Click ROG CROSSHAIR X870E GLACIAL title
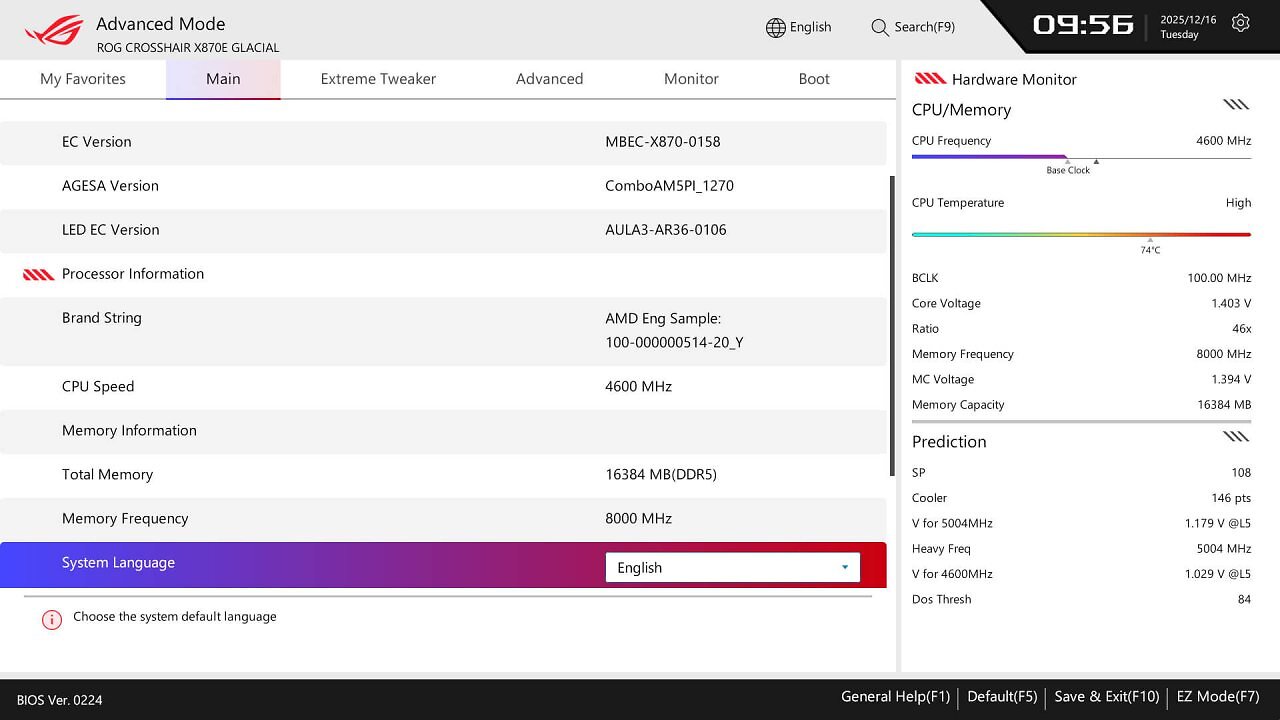 pos(188,48)
